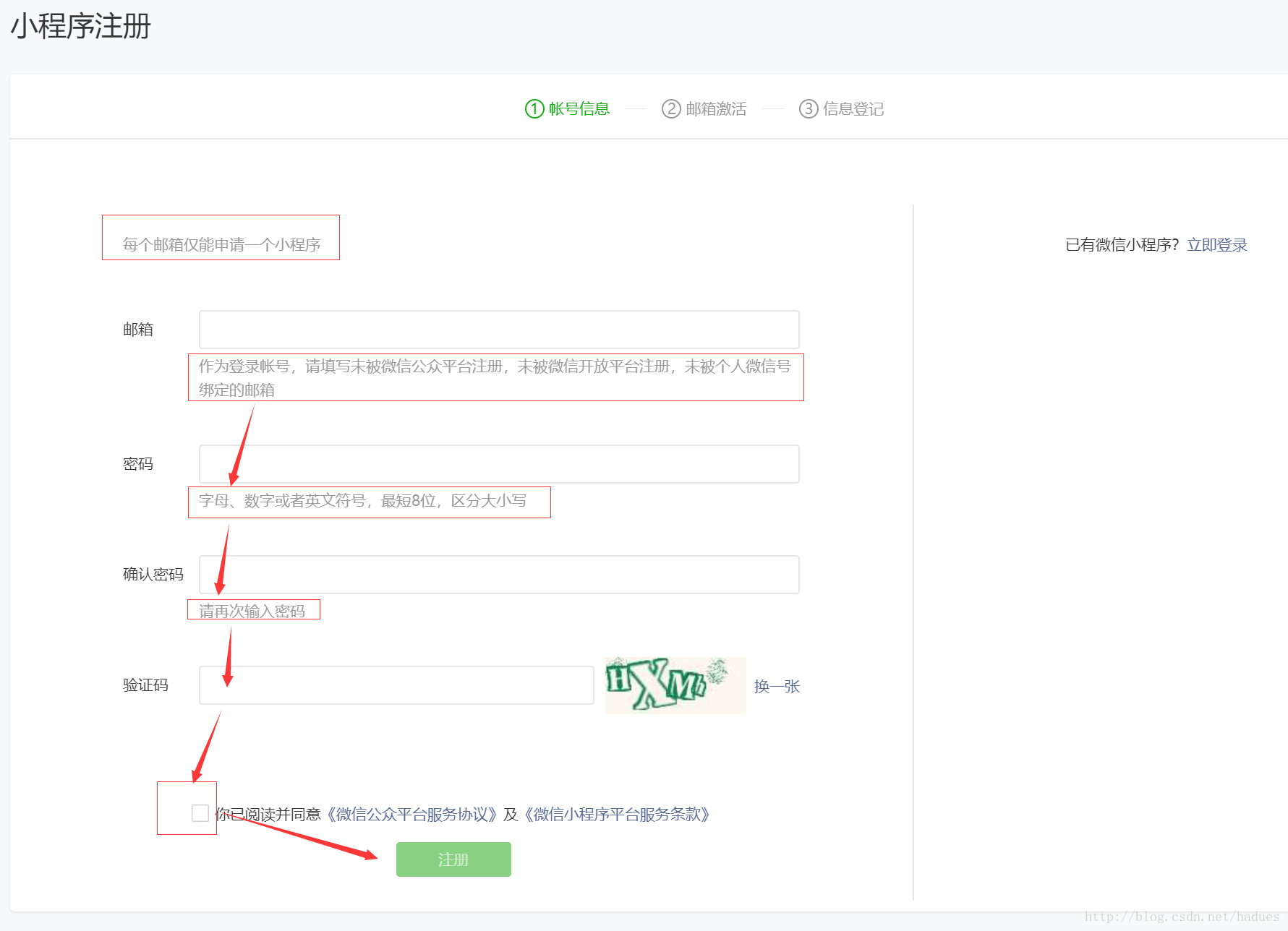1288x931 pixels.
Task: Click the 小程序注册 page title
Action: point(80,27)
